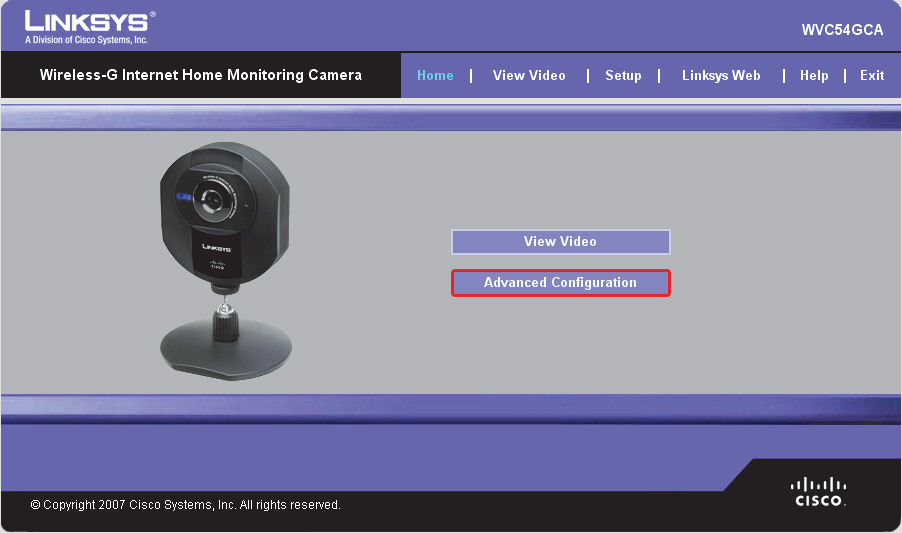
Task: Click the Linksys label on the camera body
Action: [x=216, y=246]
